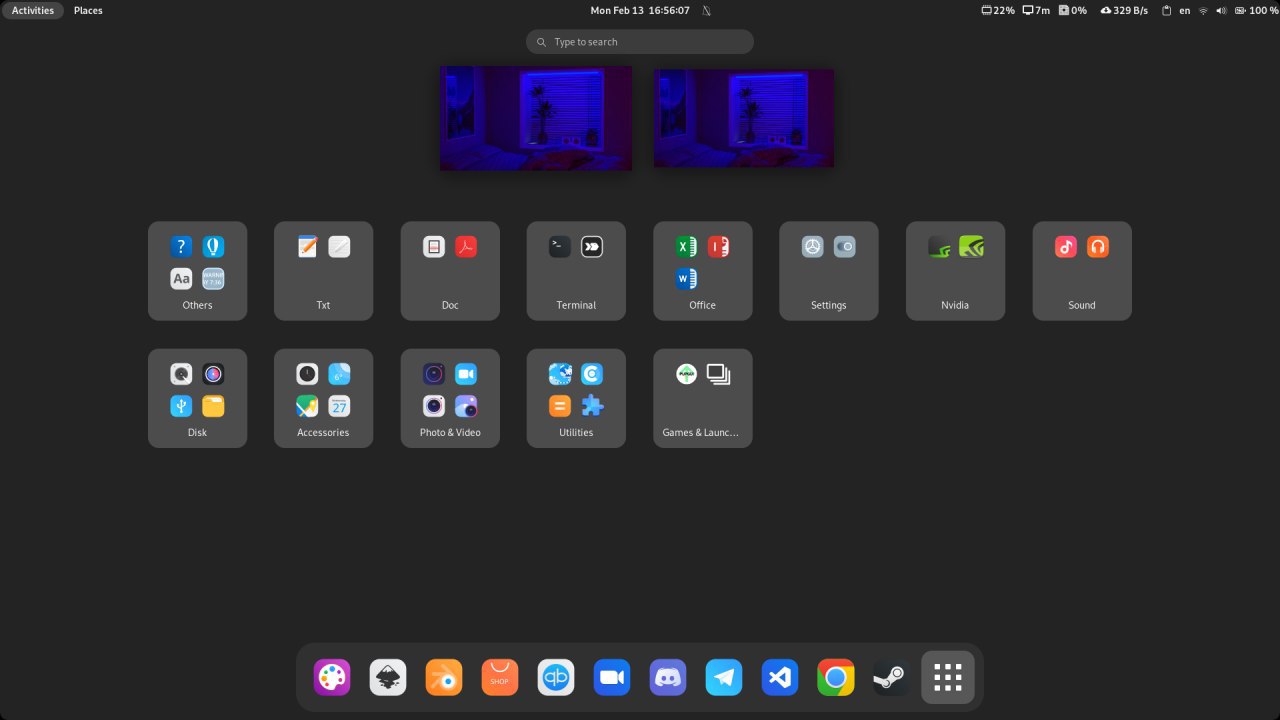This screenshot has height=720, width=1280.
Task: Open the Office app folder
Action: [703, 271]
